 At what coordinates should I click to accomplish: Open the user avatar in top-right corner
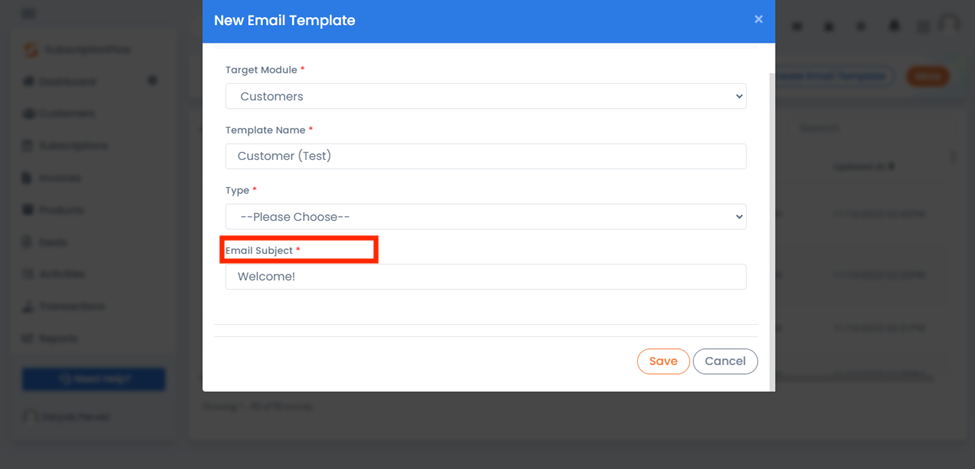tap(949, 26)
